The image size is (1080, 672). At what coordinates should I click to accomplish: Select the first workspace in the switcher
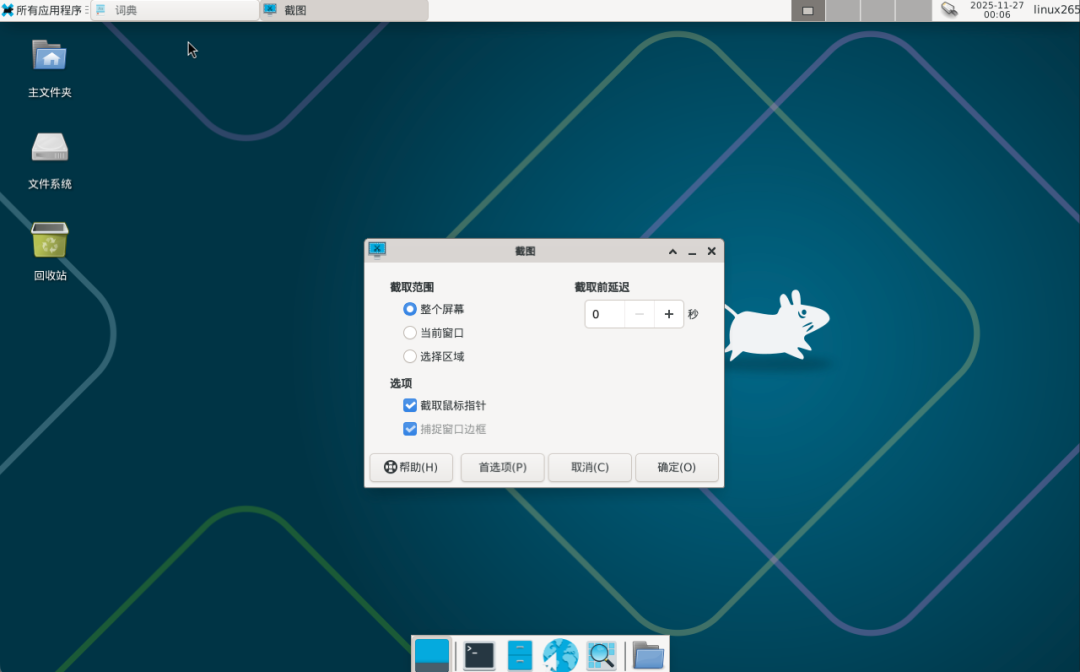(x=808, y=10)
